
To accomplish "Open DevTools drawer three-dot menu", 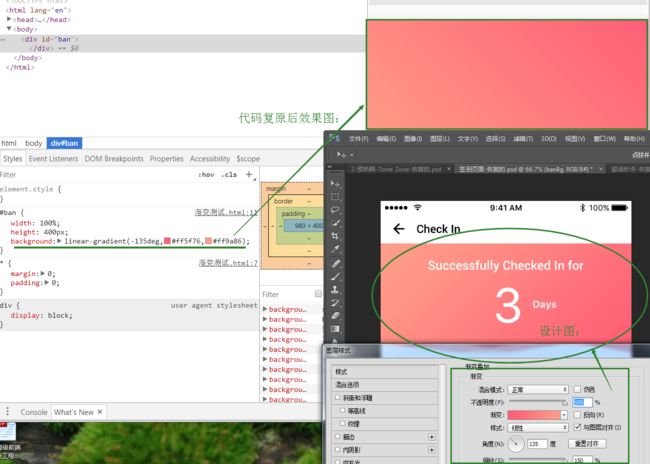I will coord(7,411).
